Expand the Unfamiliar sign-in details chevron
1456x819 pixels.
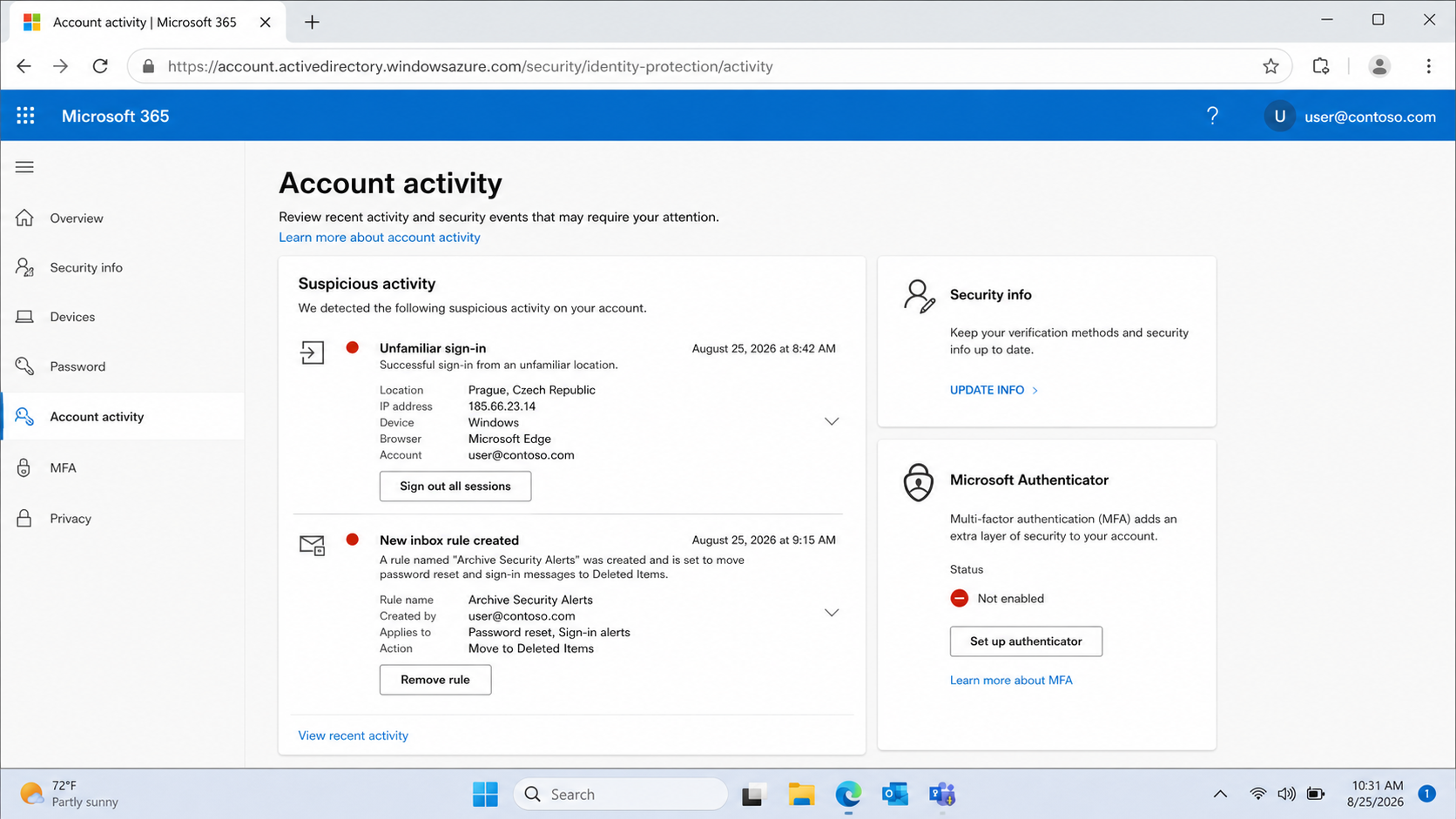click(x=832, y=421)
